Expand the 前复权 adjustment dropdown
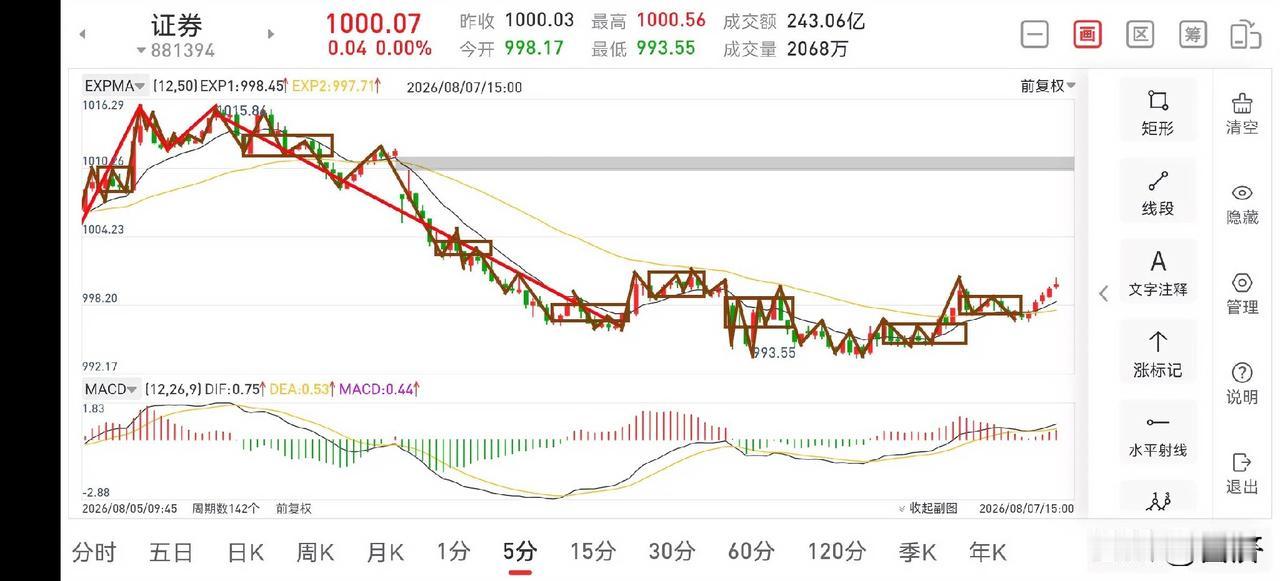This screenshot has height=581, width=1280. click(1047, 86)
